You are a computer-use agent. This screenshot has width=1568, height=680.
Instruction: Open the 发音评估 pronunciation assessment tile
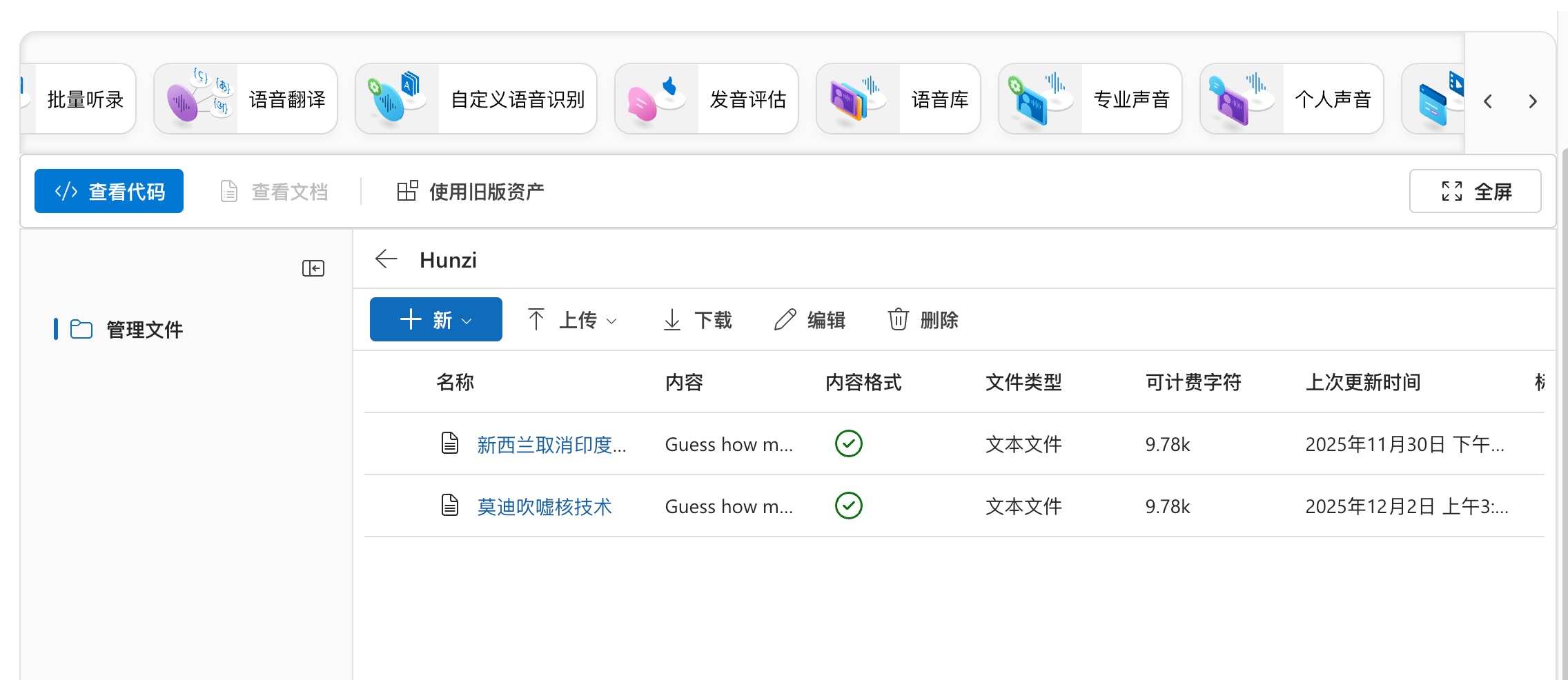(x=706, y=99)
